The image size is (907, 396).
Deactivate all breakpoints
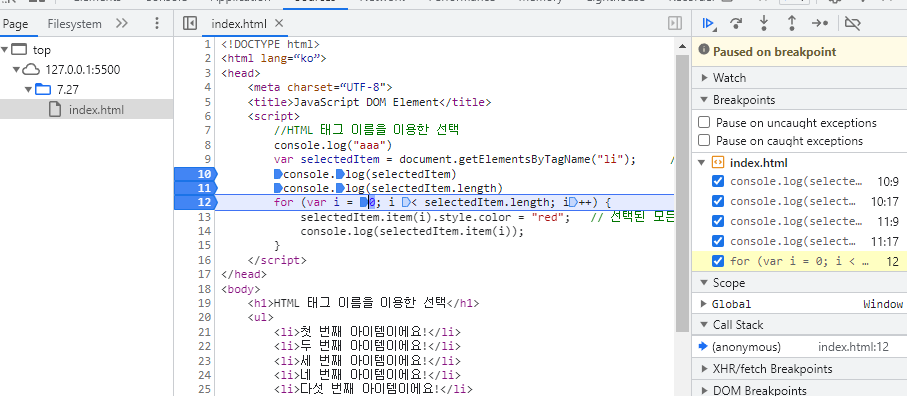[853, 23]
